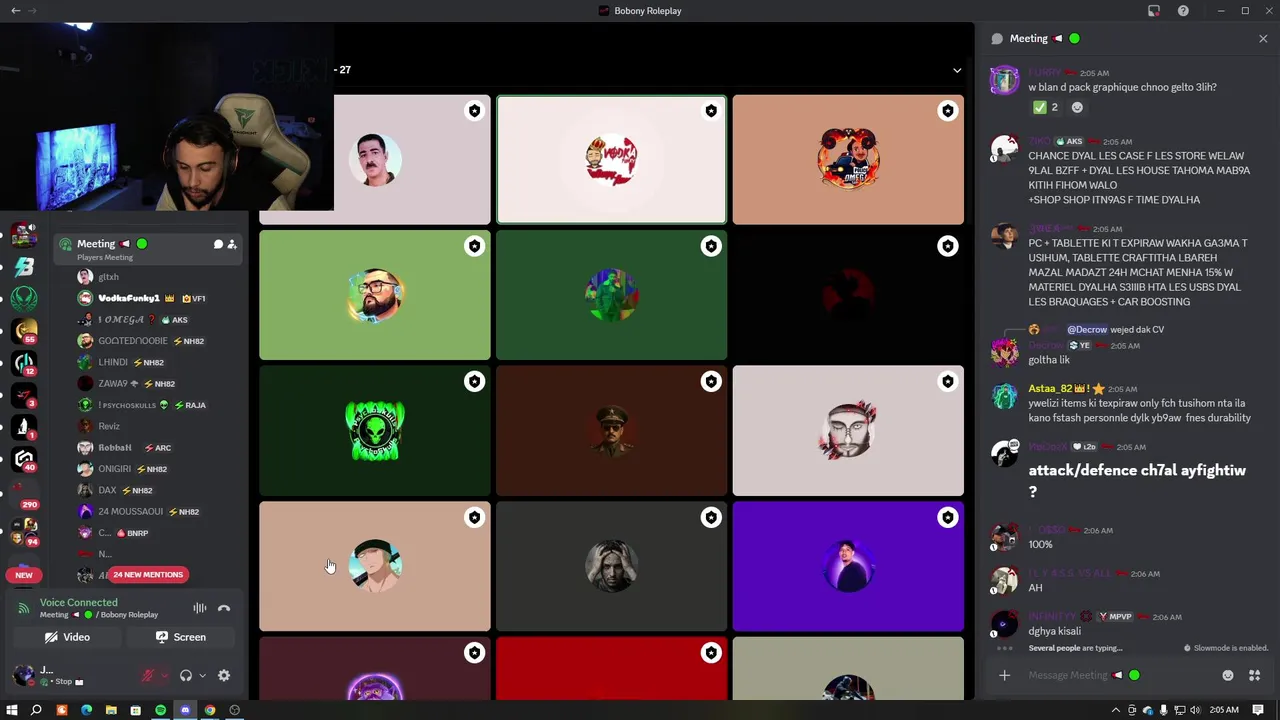1280x720 pixels.
Task: Open the bearded man green tile
Action: (x=375, y=295)
